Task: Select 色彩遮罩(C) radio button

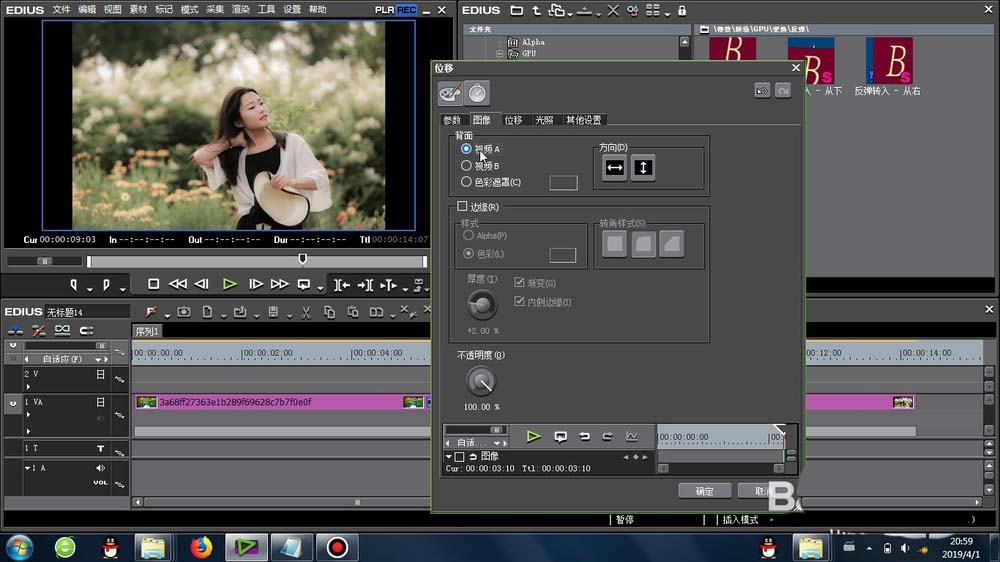Action: click(466, 182)
